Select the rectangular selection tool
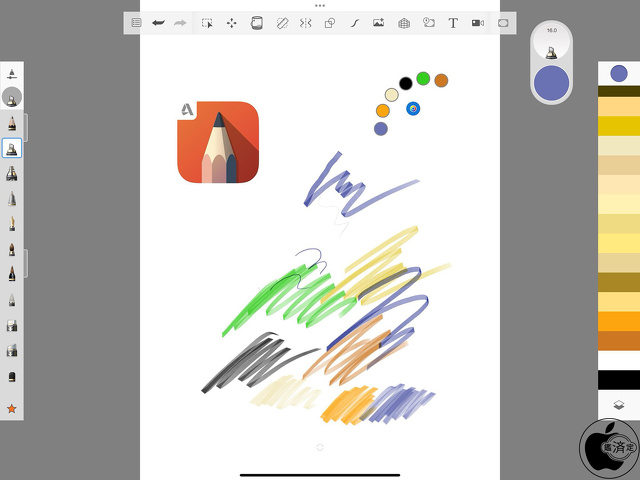The height and width of the screenshot is (480, 640). 207,23
